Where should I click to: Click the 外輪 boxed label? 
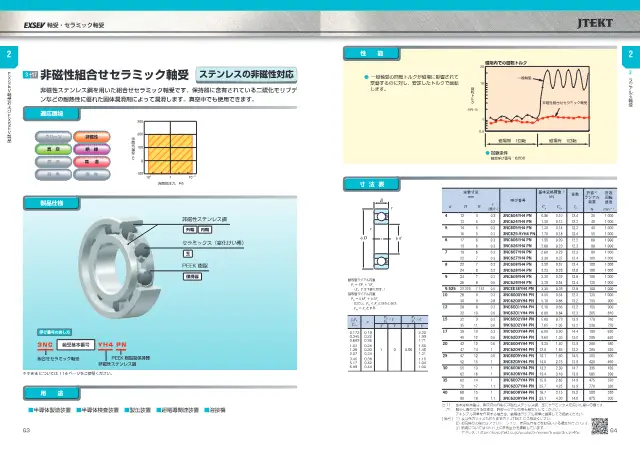click(x=189, y=230)
